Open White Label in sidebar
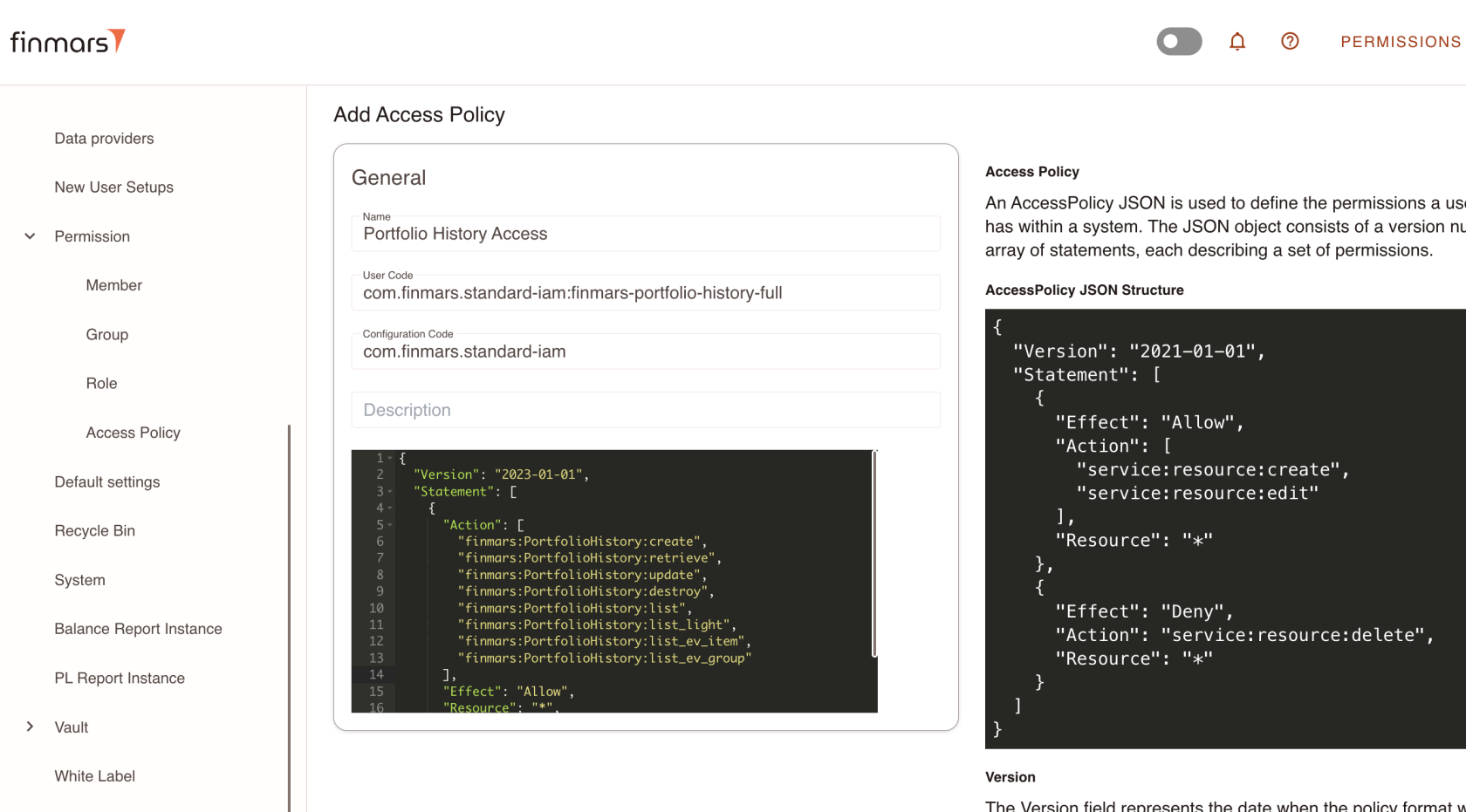Screen dimensions: 1466x812 94,776
